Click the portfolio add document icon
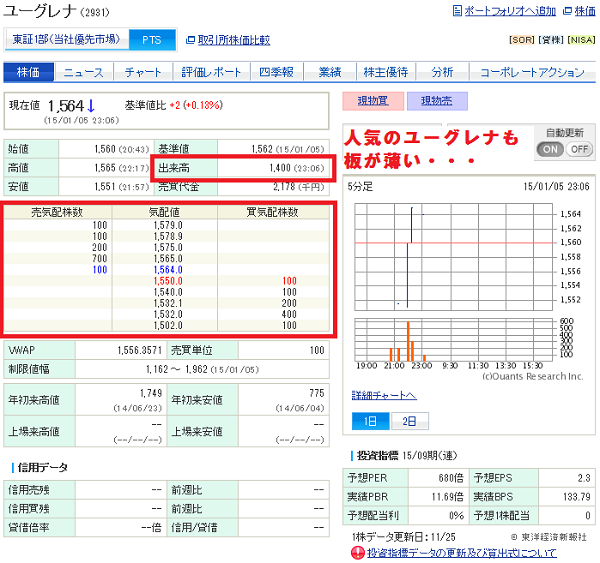 coord(457,11)
